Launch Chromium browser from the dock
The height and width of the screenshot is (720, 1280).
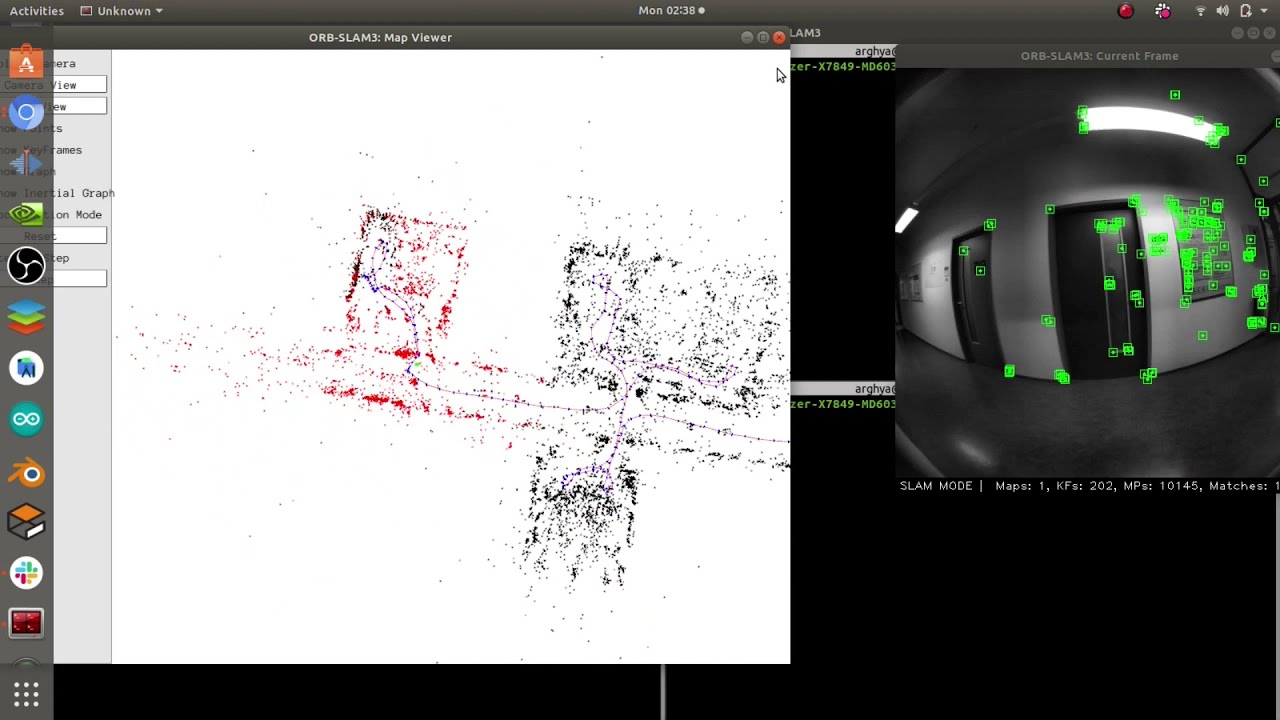26,112
